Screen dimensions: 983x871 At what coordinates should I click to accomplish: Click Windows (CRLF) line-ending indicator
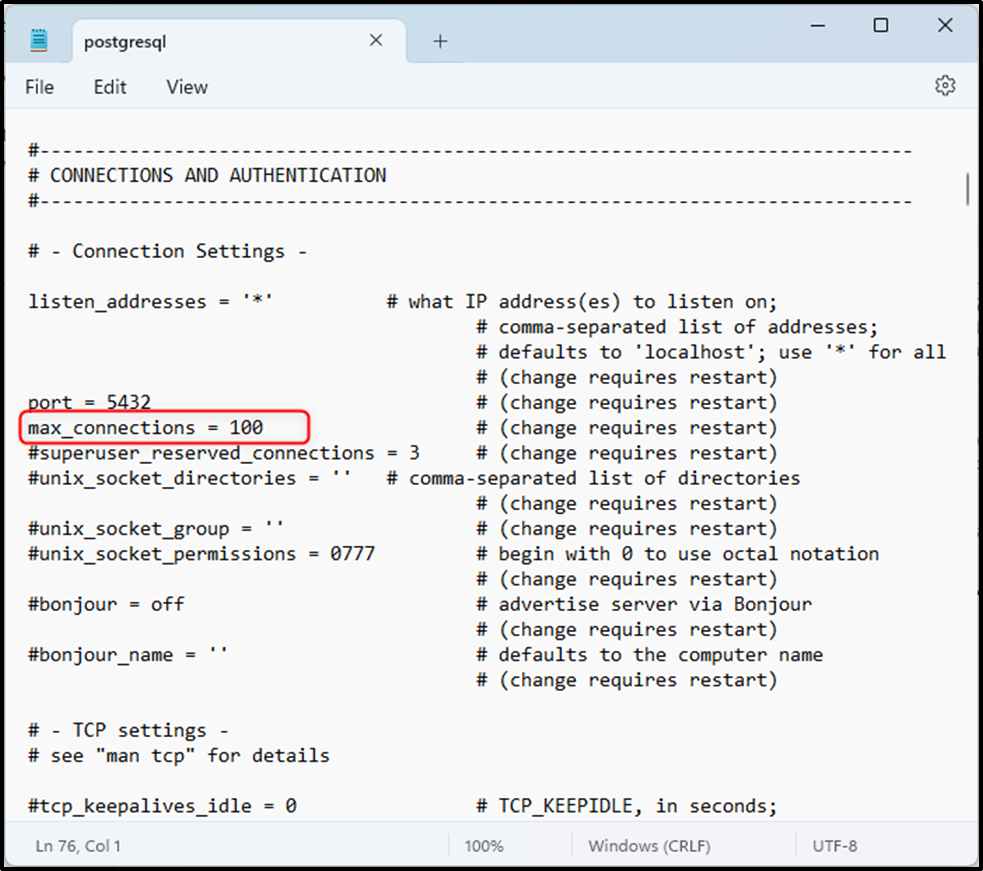click(649, 845)
